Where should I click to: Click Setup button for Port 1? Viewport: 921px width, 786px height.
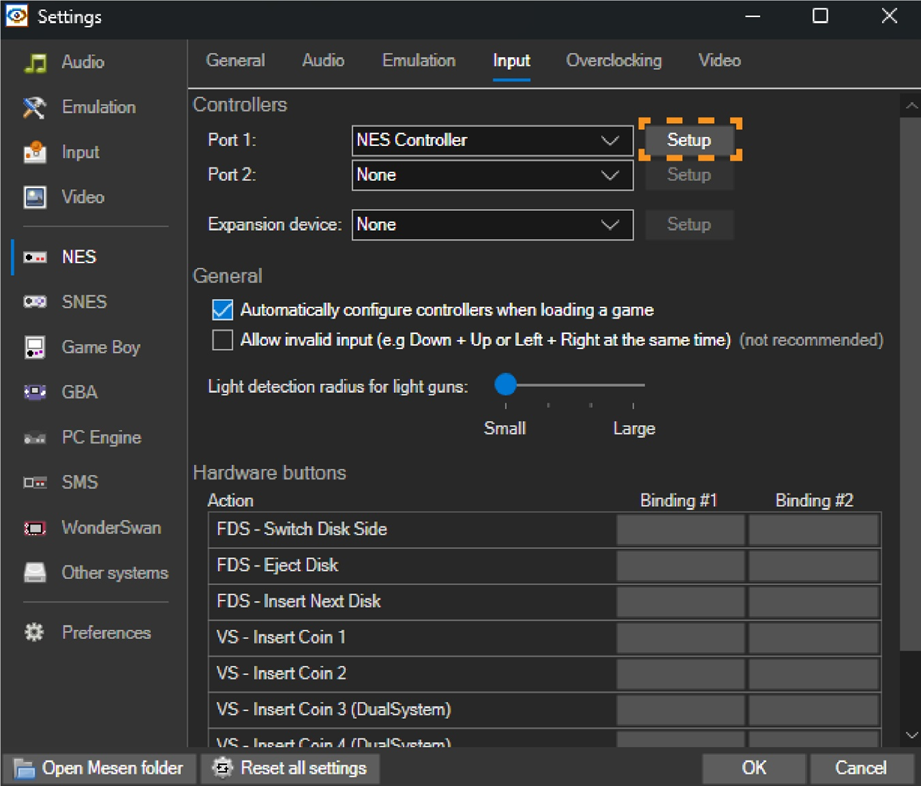[x=689, y=140]
